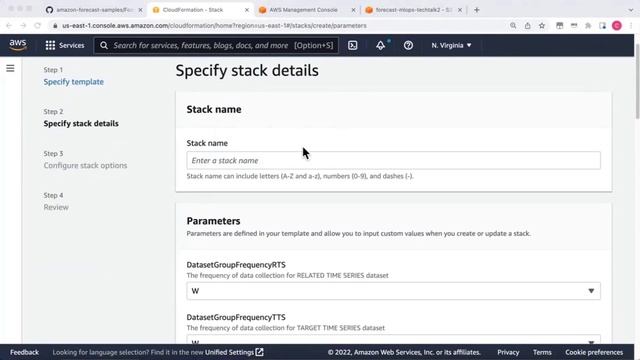640x360 pixels.
Task: Open Cookie preferences
Action: pos(594,352)
